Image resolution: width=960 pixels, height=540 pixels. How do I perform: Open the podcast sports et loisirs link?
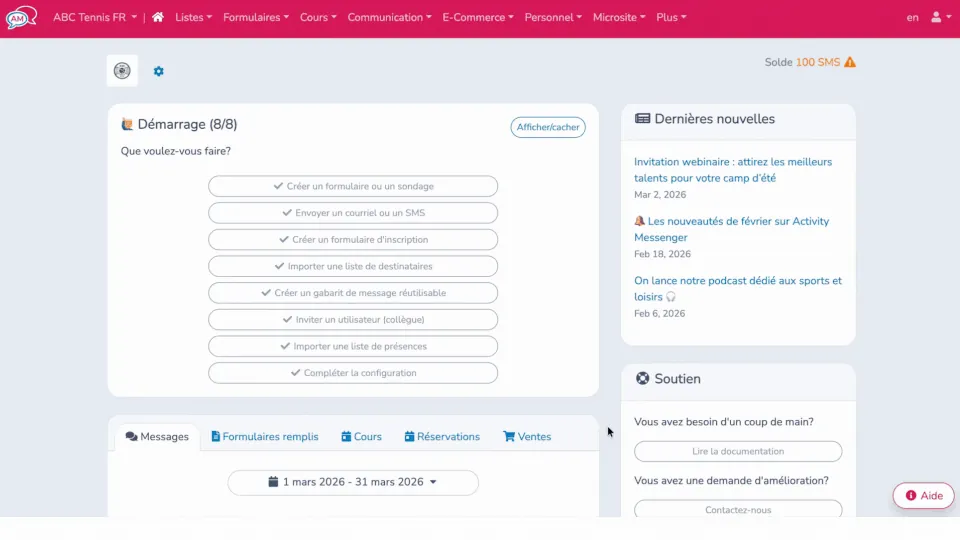click(x=738, y=288)
